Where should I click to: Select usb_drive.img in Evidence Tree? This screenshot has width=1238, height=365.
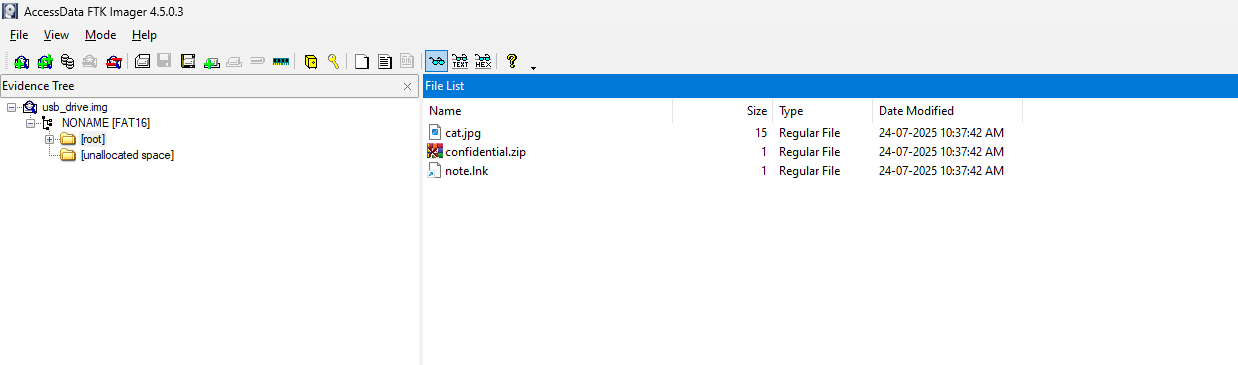coord(75,107)
